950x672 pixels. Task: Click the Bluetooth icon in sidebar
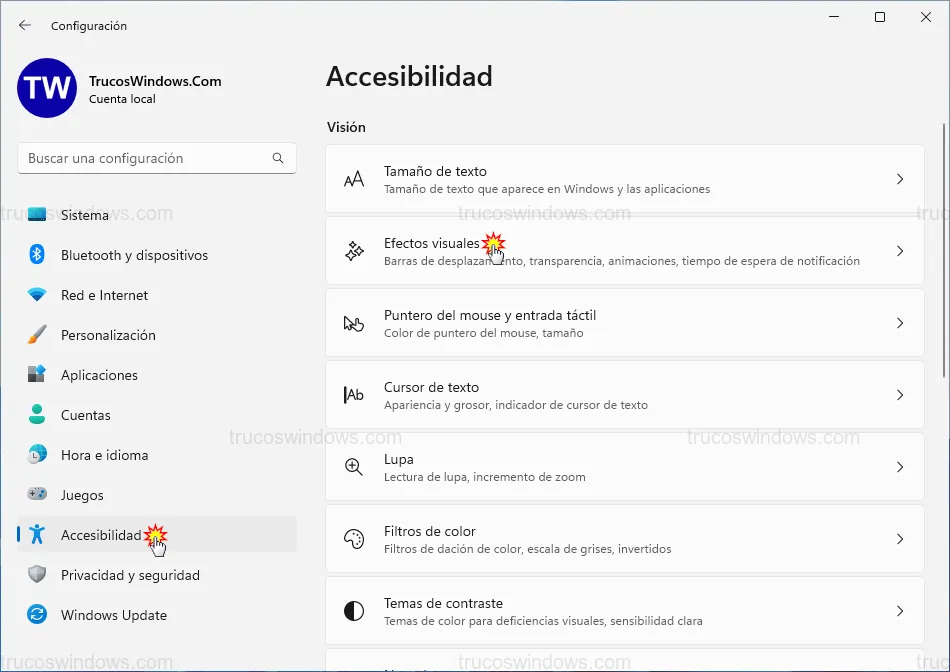[x=37, y=255]
